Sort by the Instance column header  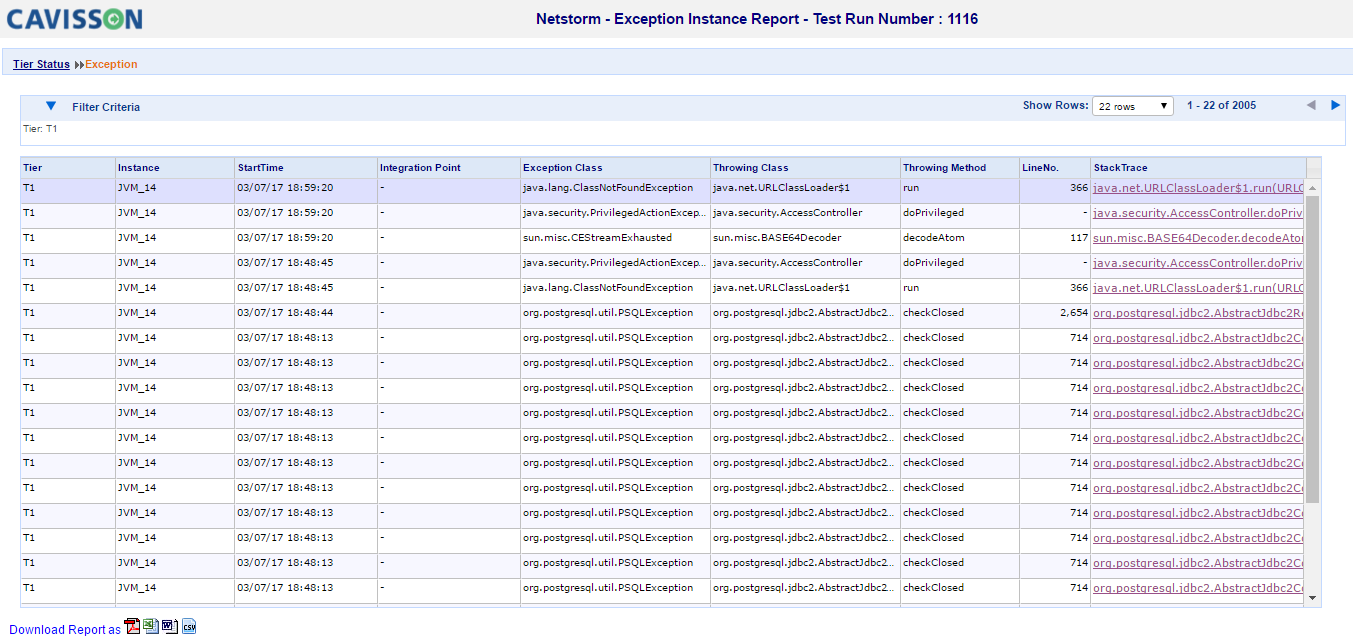[x=174, y=168]
